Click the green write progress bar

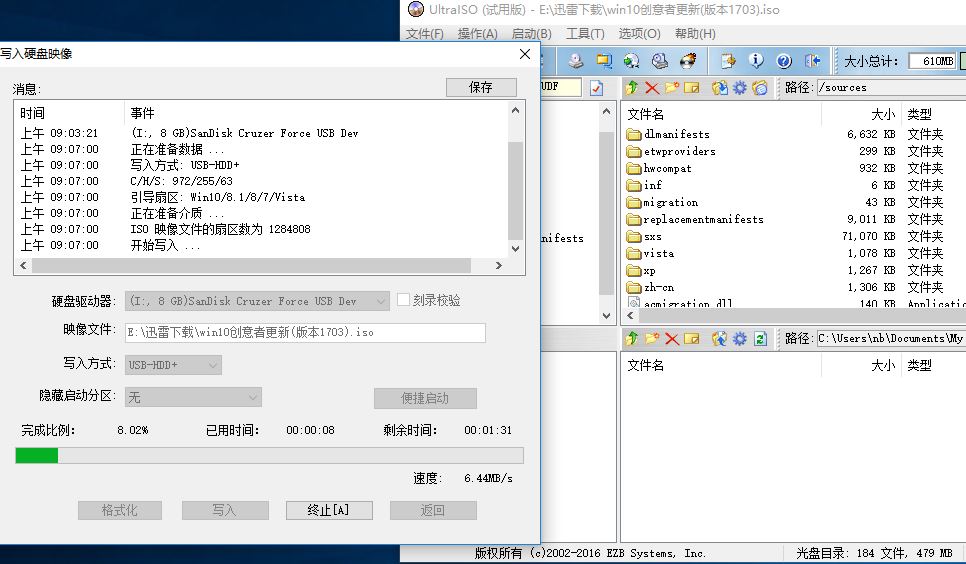[x=269, y=456]
